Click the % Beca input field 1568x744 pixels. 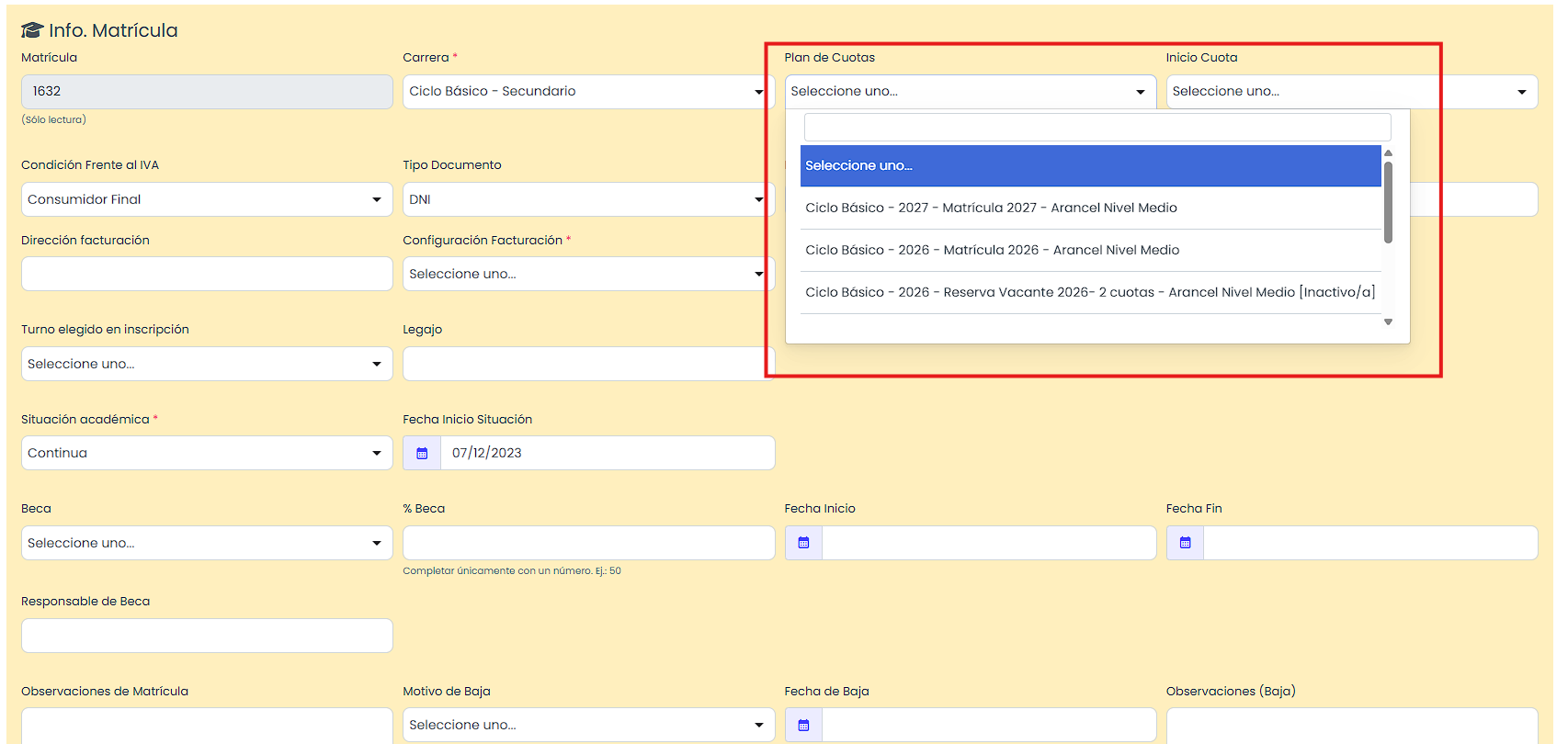tap(588, 543)
